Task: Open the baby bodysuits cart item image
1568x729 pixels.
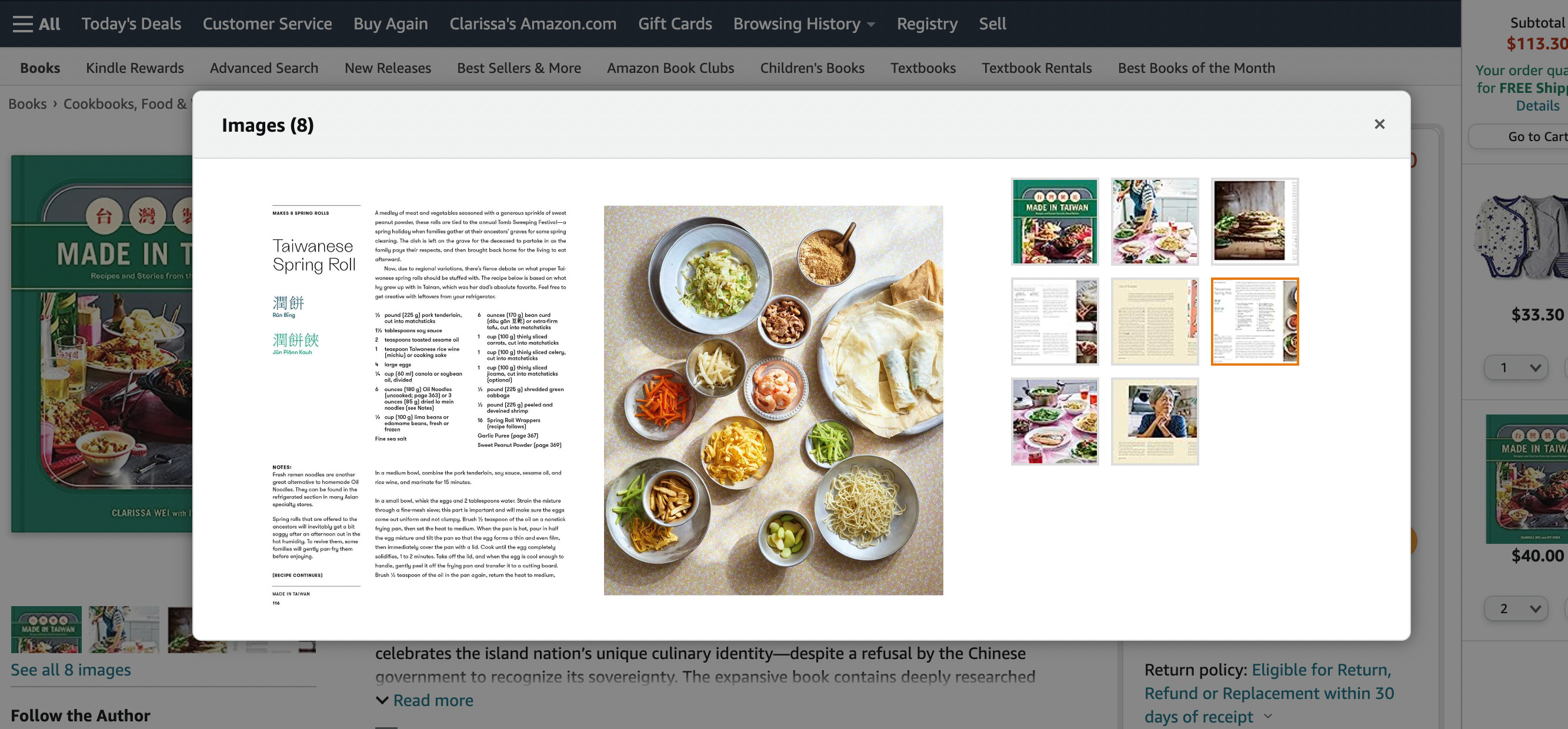Action: tap(1520, 238)
